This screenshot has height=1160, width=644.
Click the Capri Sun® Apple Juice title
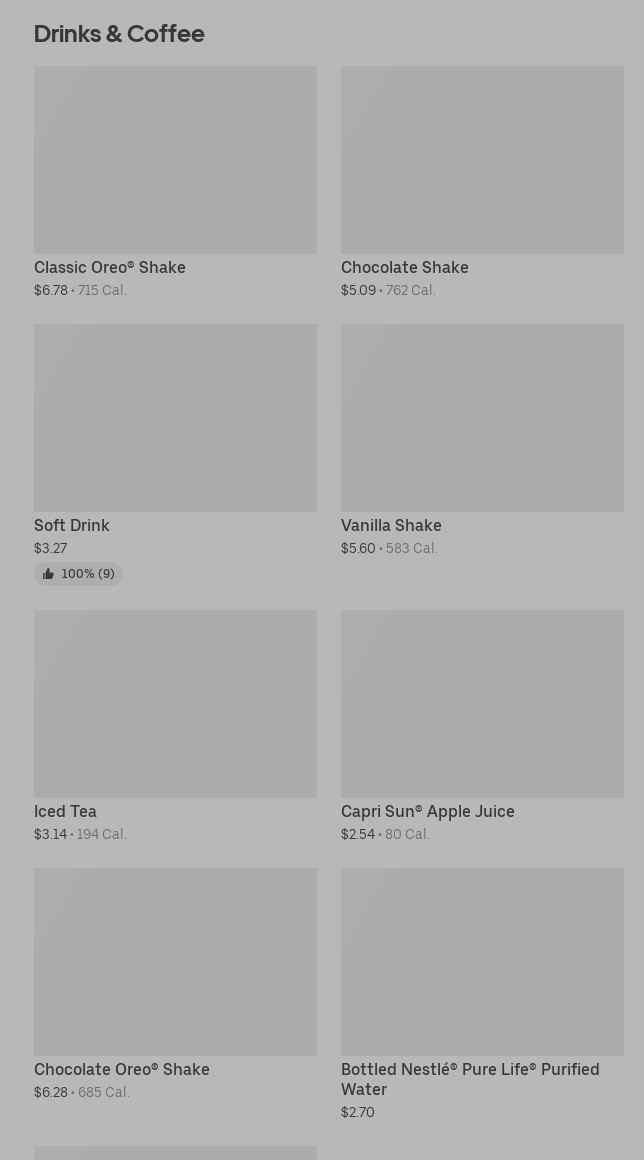click(428, 812)
